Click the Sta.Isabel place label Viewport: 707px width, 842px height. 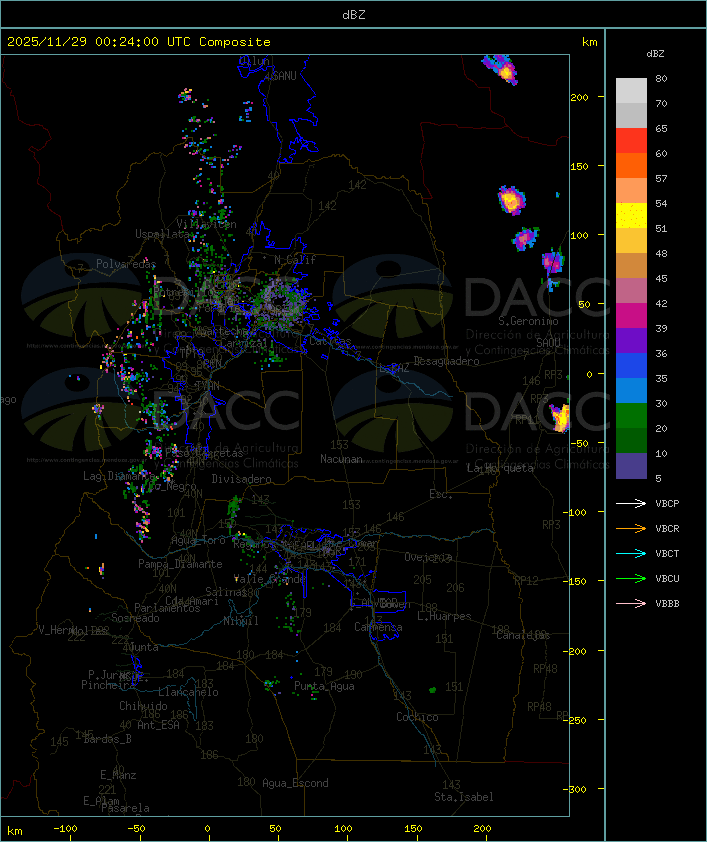pyautogui.click(x=463, y=797)
